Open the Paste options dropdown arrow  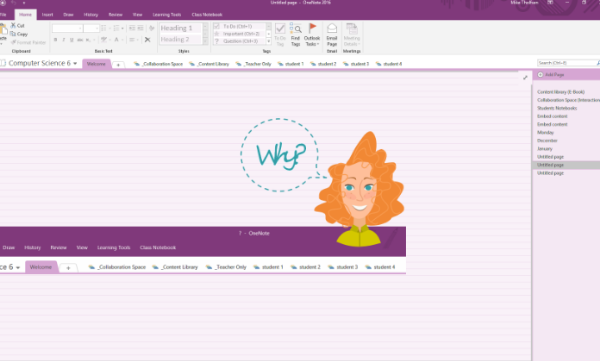1,44
